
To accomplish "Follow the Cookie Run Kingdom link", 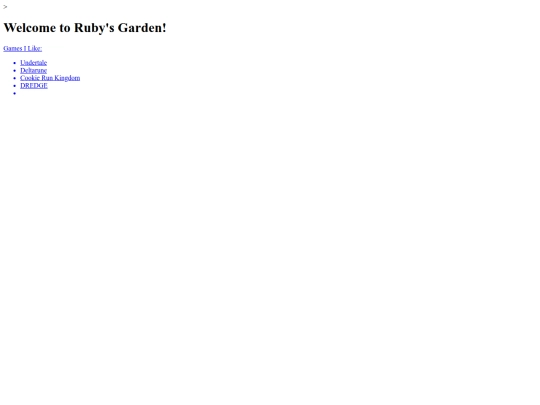I will pos(50,78).
